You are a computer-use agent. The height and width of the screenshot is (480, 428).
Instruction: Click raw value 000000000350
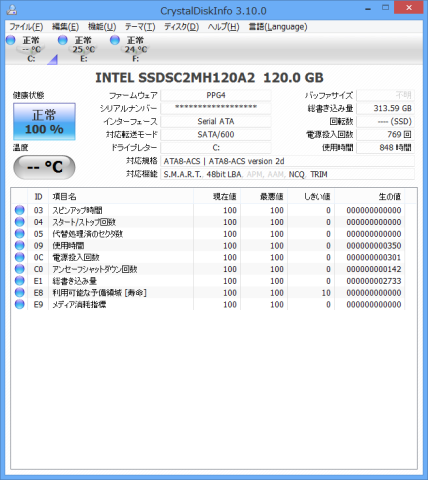tap(374, 246)
